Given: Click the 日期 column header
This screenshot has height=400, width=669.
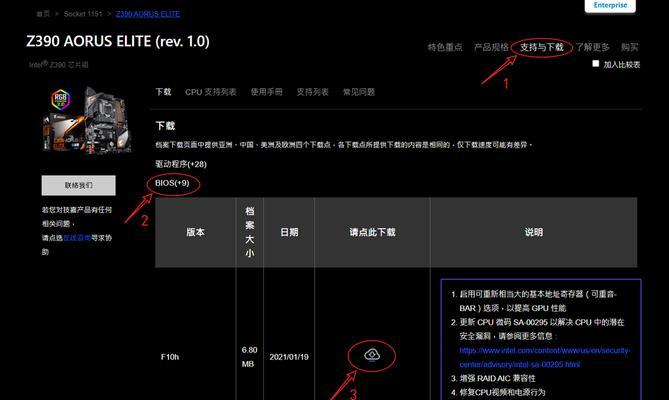Looking at the screenshot, I should [x=289, y=232].
